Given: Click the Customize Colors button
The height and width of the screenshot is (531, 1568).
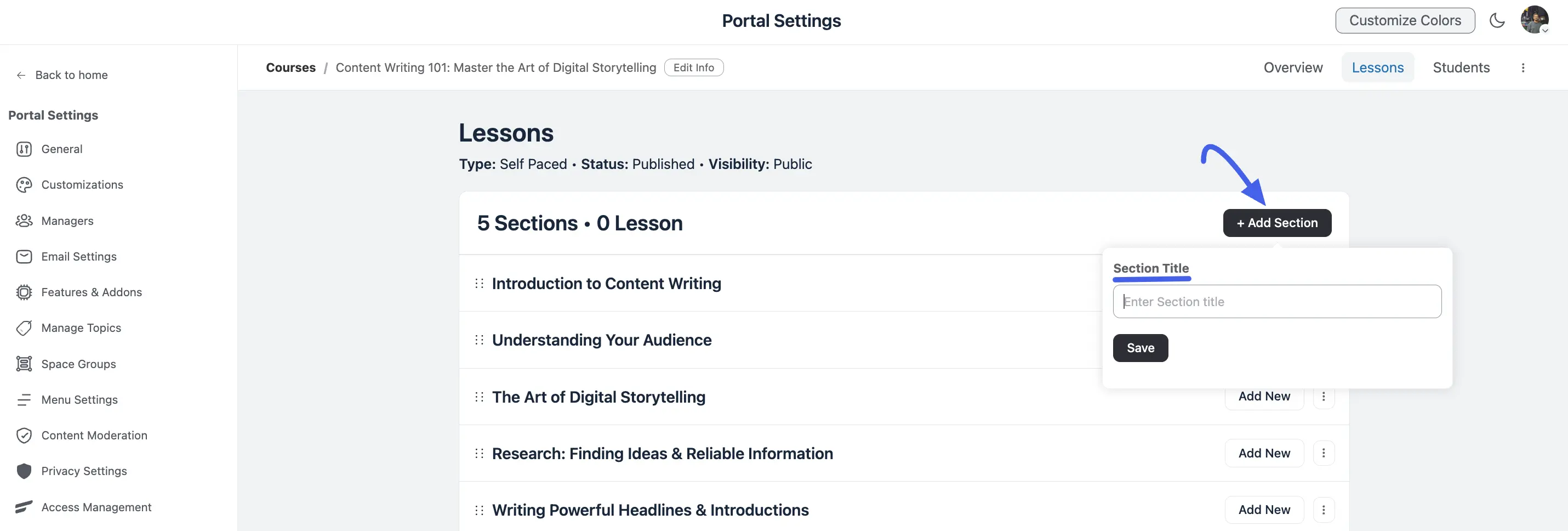Looking at the screenshot, I should [1405, 21].
